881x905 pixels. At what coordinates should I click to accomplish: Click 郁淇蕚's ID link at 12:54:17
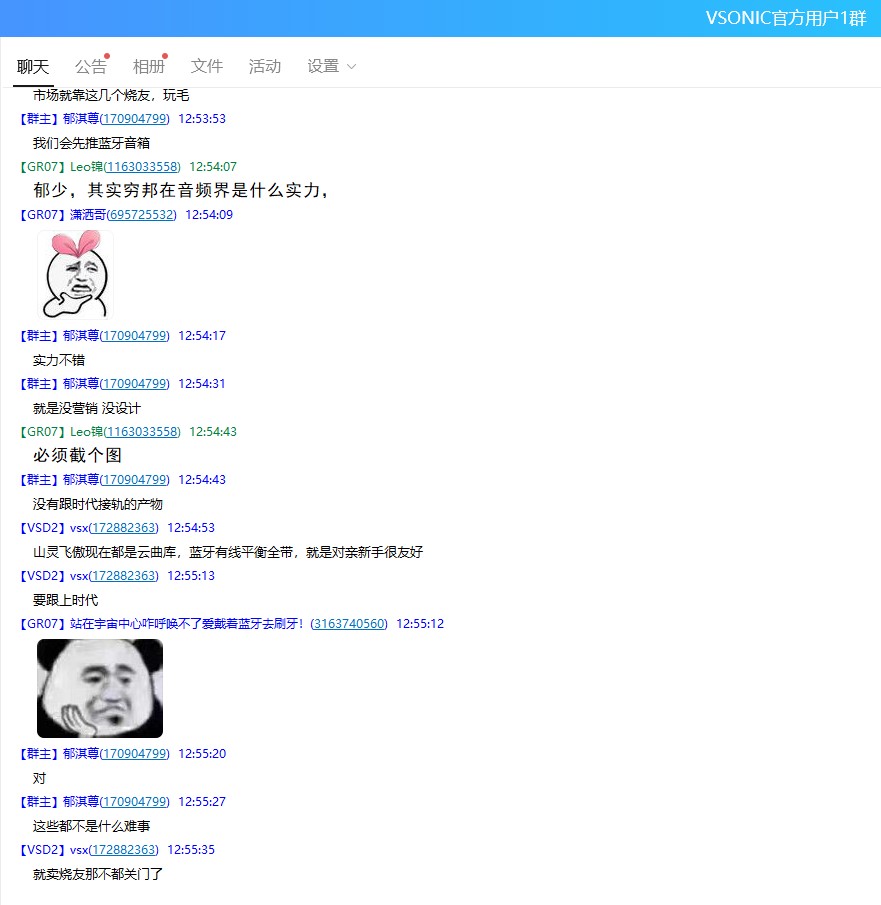coord(134,336)
